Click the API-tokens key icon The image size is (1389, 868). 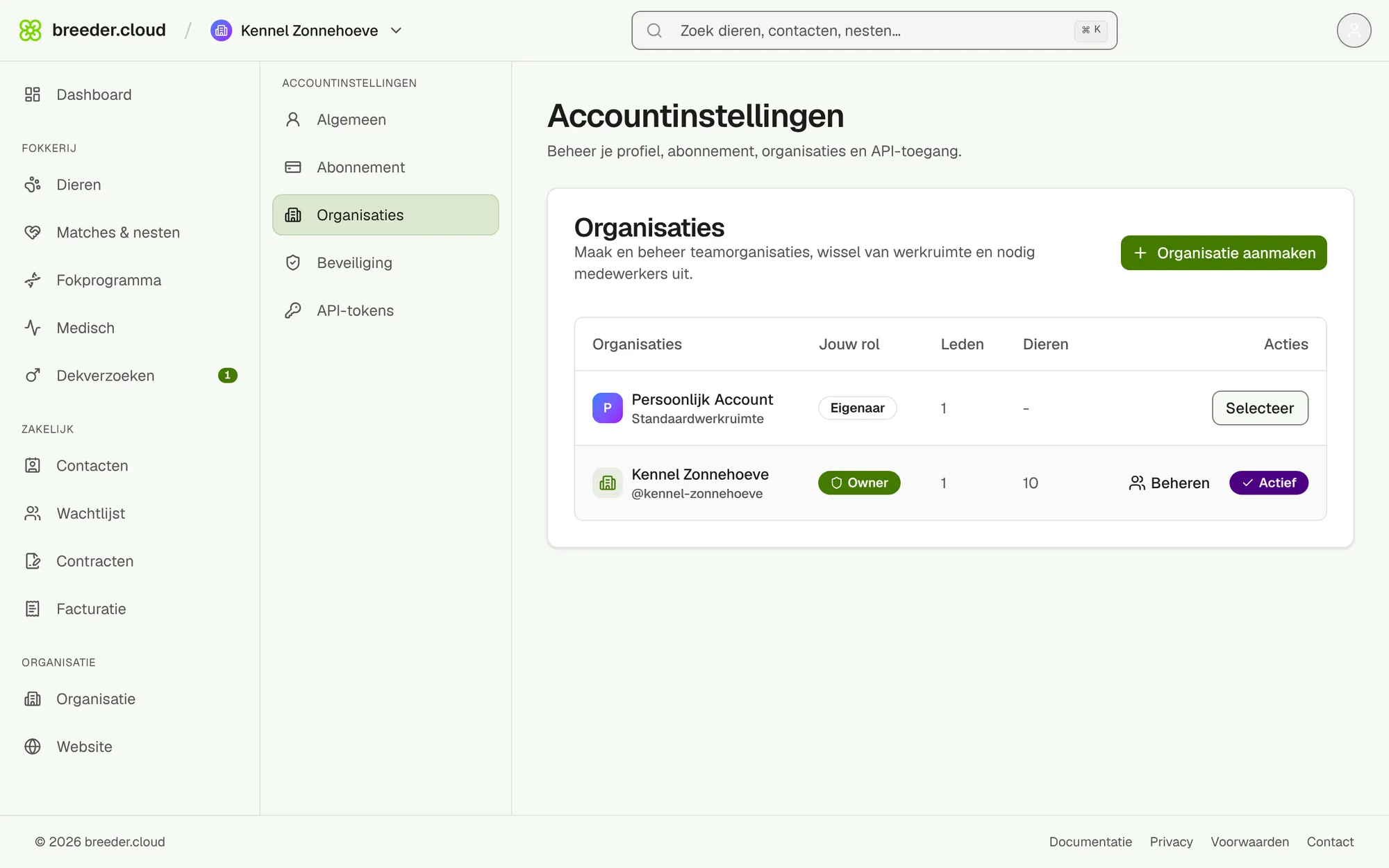[x=293, y=310]
